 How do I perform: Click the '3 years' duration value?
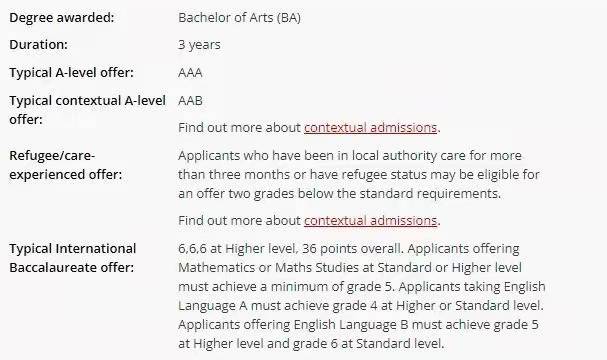[199, 45]
